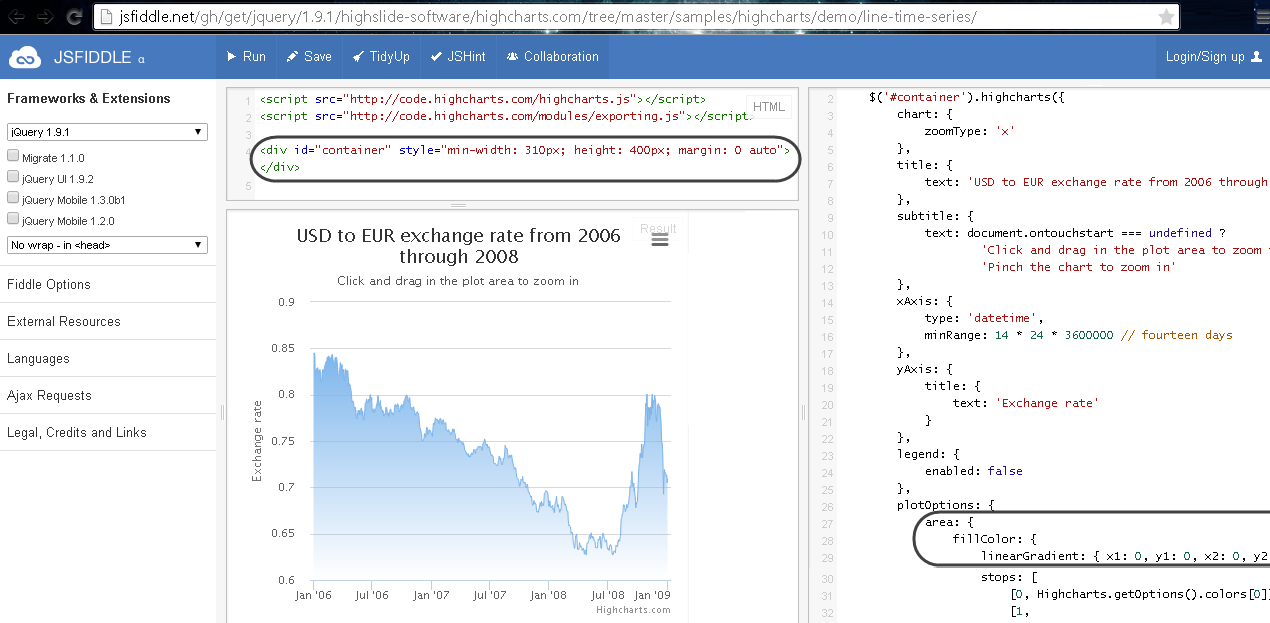Click the "minRange: 14 * 24 * 3600000" line
The image size is (1270, 623).
coord(1078,335)
